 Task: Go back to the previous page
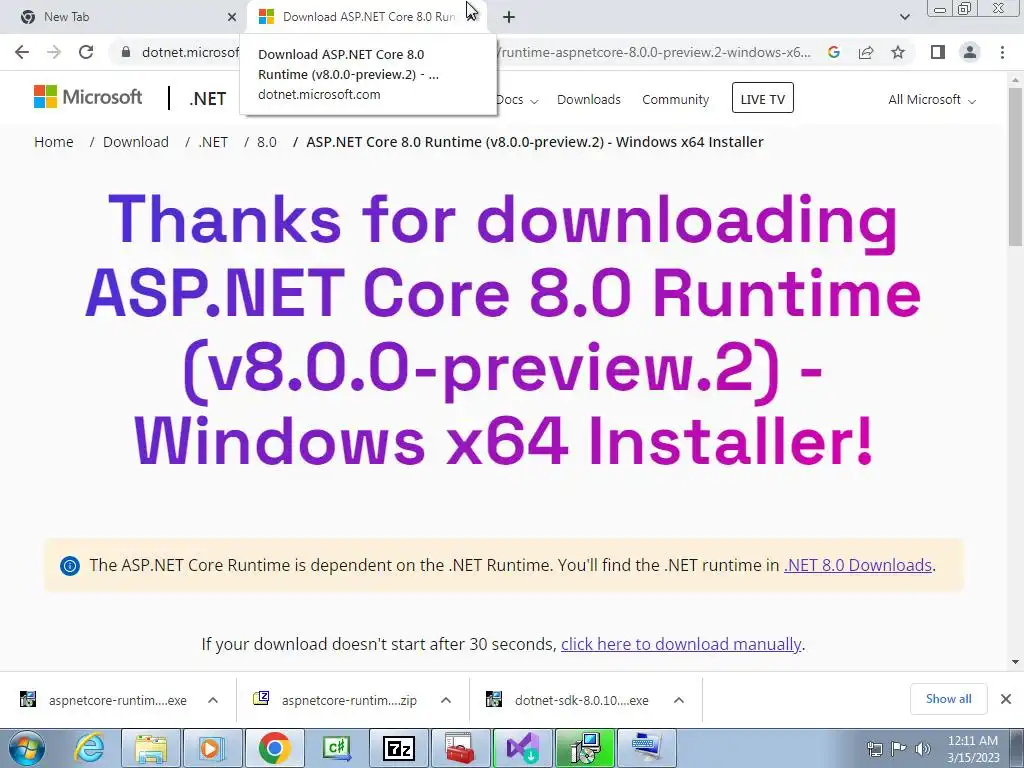point(22,52)
